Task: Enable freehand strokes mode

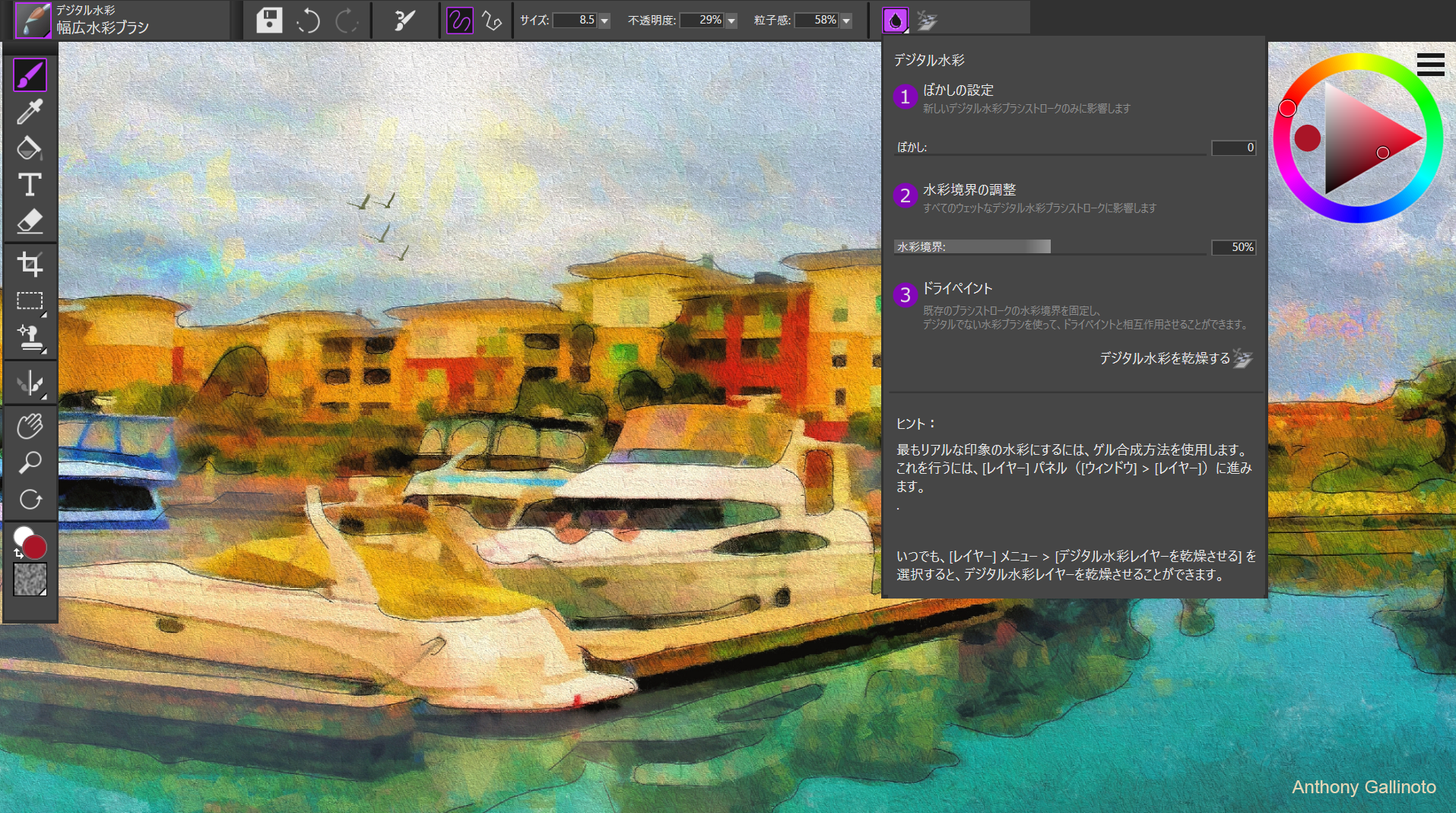Action: click(x=459, y=21)
